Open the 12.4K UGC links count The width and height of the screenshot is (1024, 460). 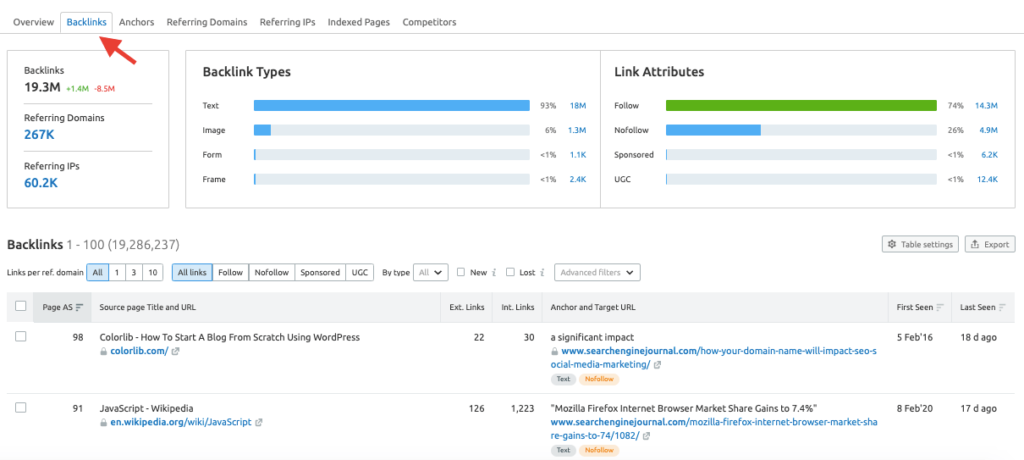pyautogui.click(x=987, y=179)
